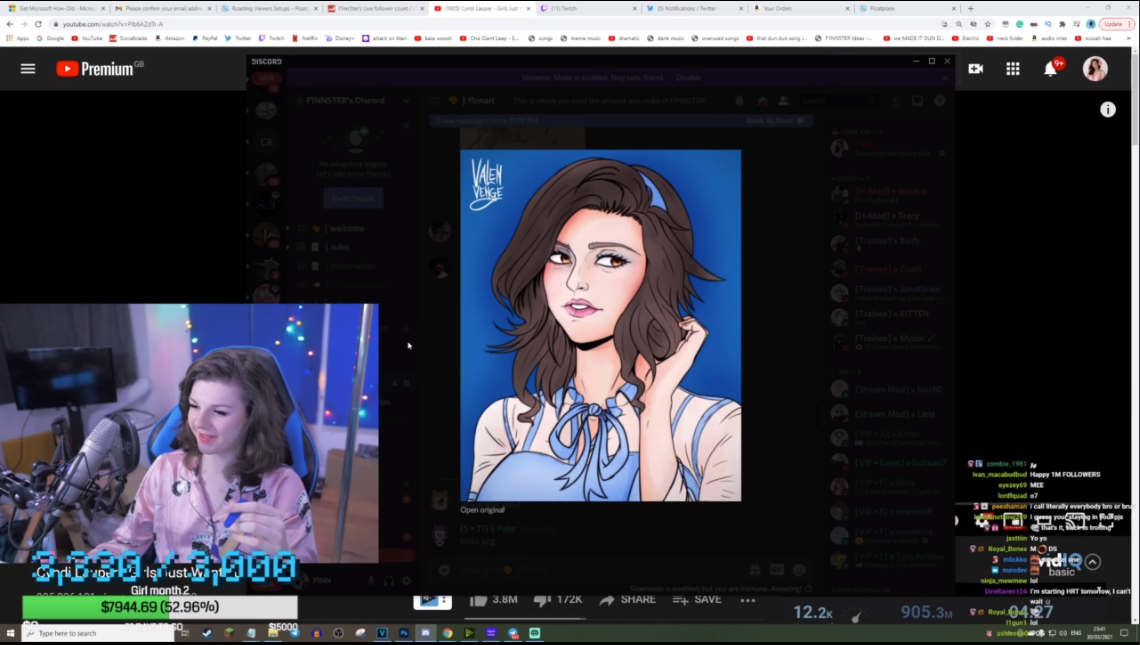
Task: Switch to the Notifications / Twitter tab
Action: (694, 9)
